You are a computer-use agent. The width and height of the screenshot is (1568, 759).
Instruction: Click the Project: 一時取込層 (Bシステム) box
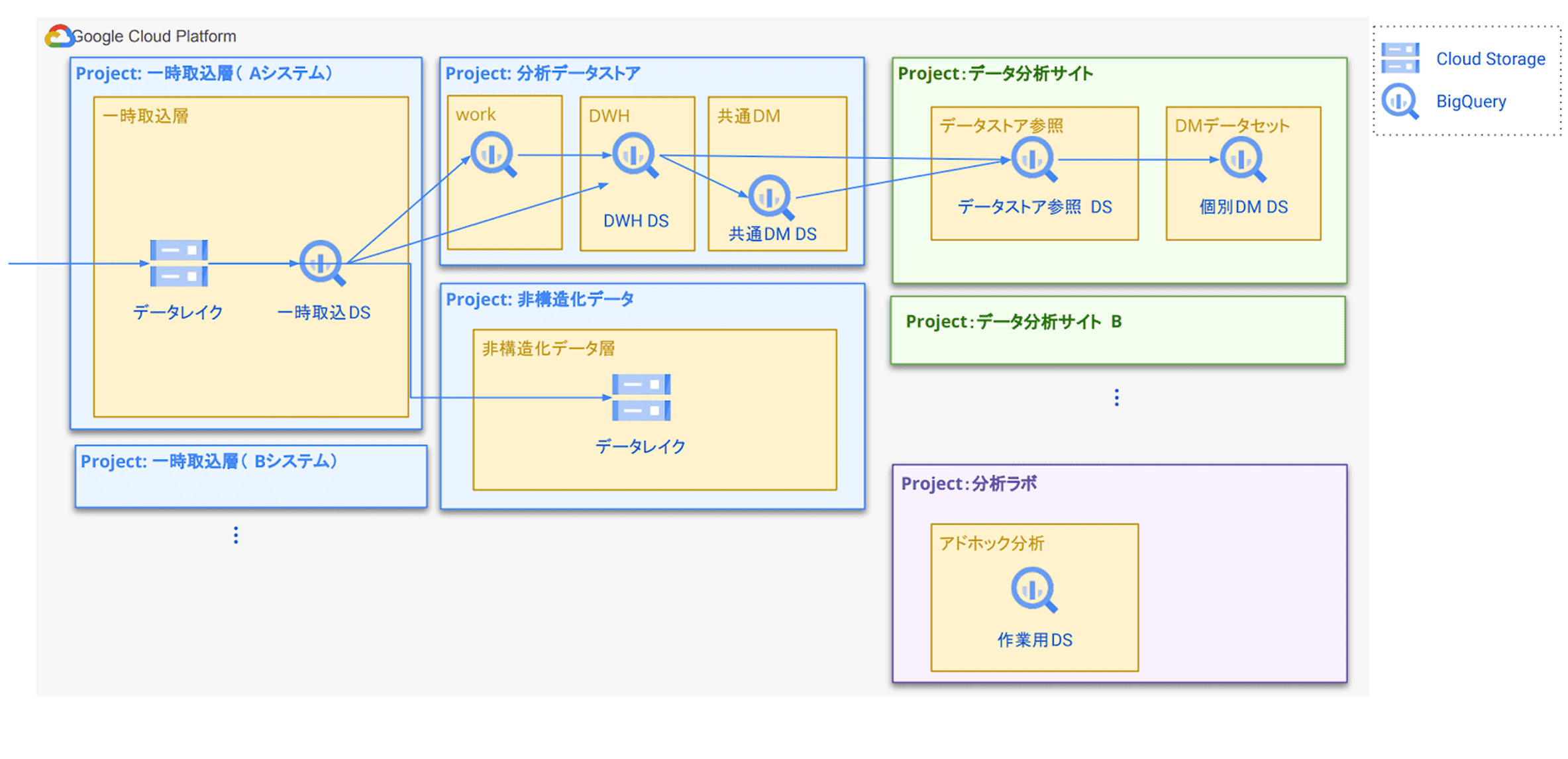pyautogui.click(x=250, y=477)
